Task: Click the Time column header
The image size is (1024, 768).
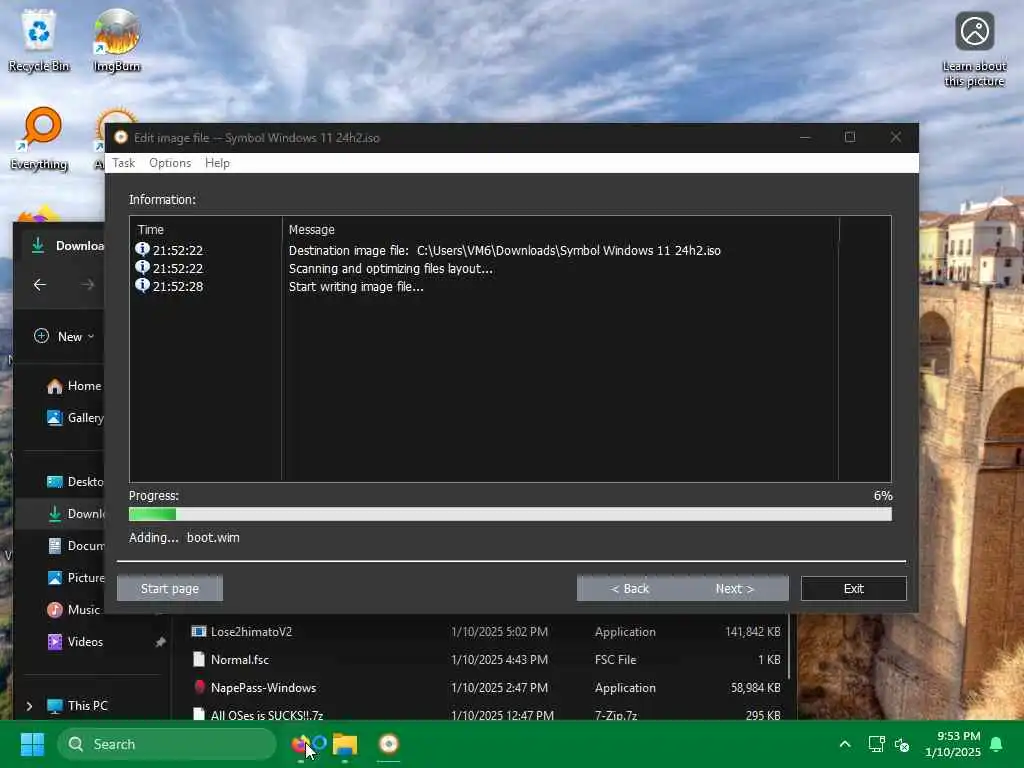Action: [x=150, y=229]
